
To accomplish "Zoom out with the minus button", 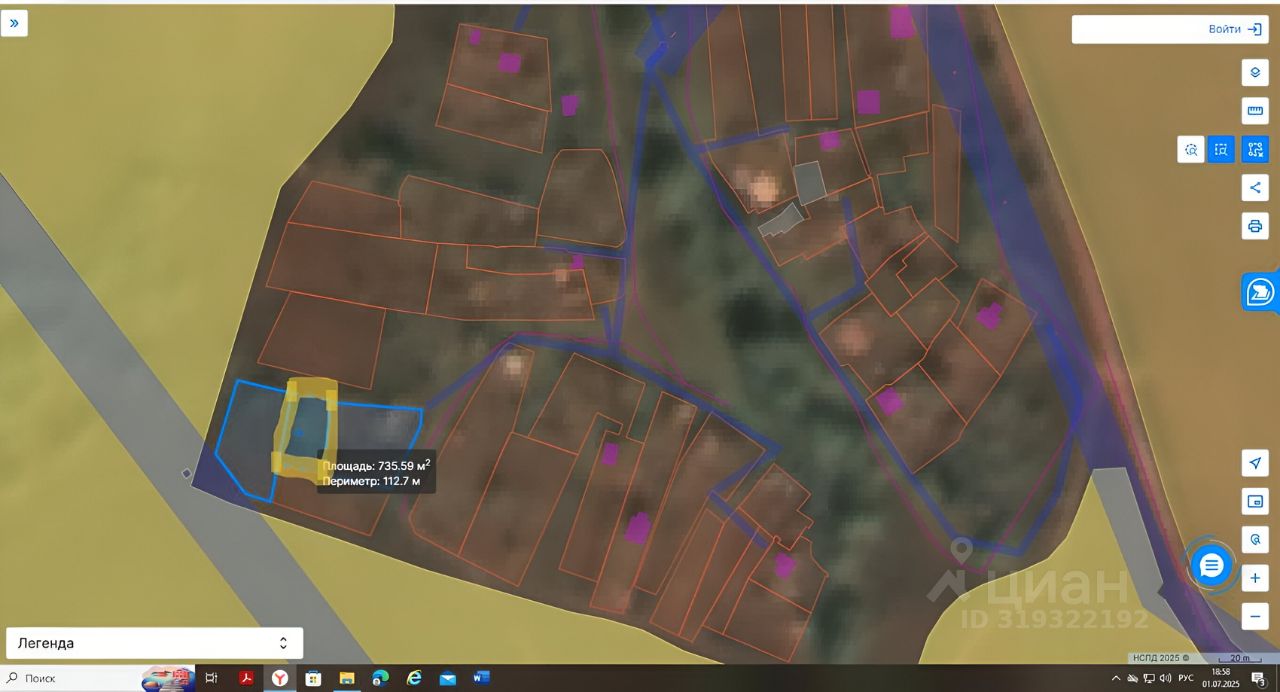I will click(1255, 616).
